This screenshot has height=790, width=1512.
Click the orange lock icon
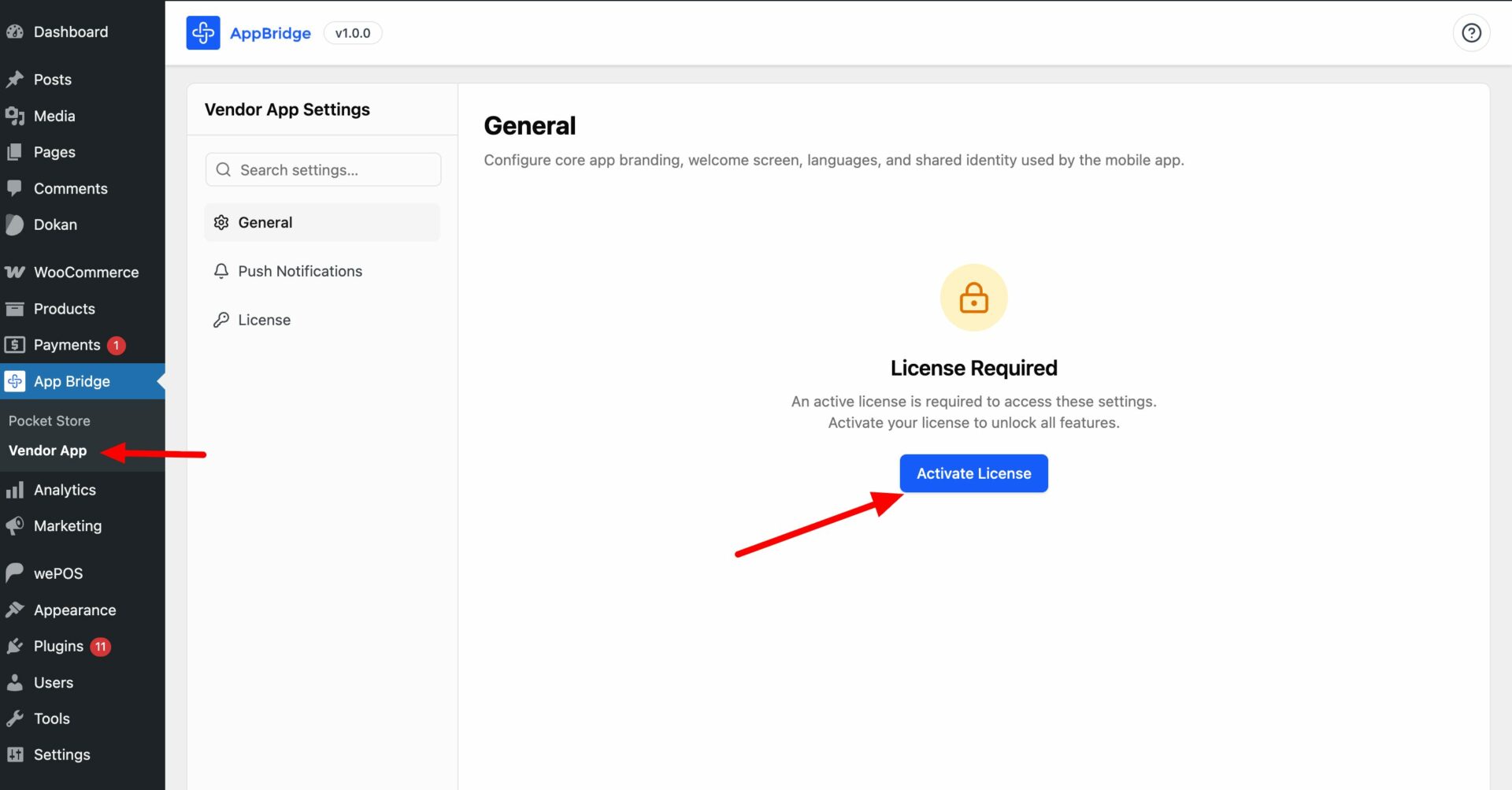(x=974, y=298)
